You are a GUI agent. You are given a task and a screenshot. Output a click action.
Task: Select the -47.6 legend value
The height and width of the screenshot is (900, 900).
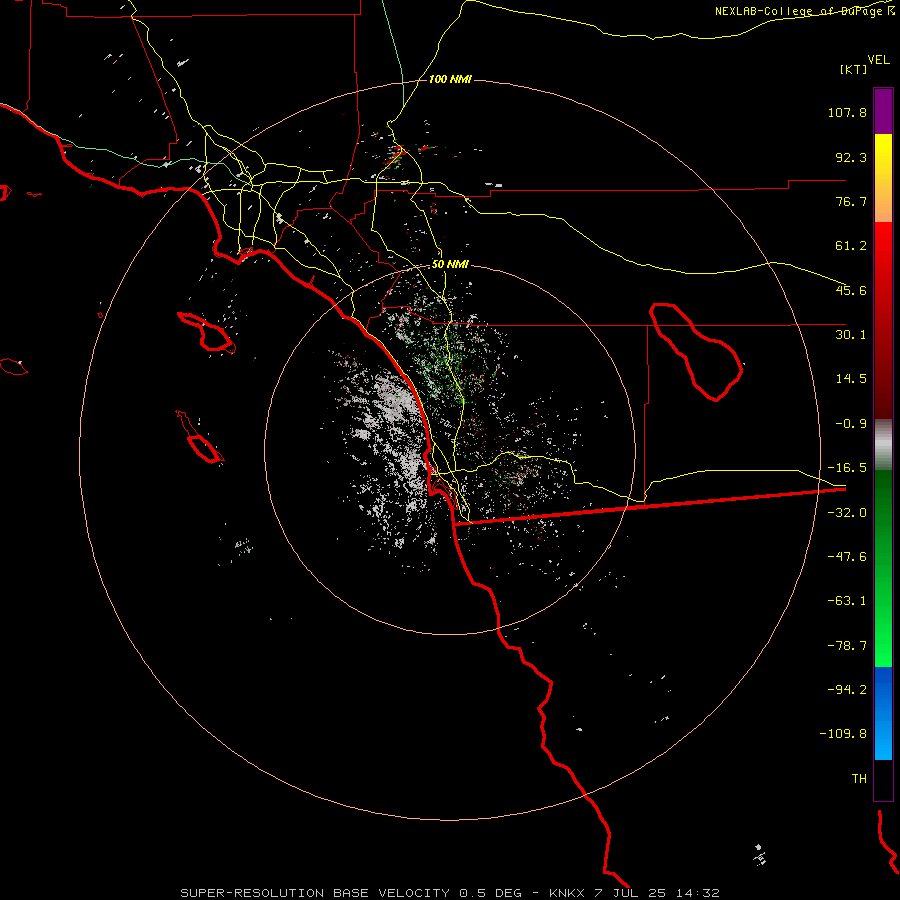point(847,557)
